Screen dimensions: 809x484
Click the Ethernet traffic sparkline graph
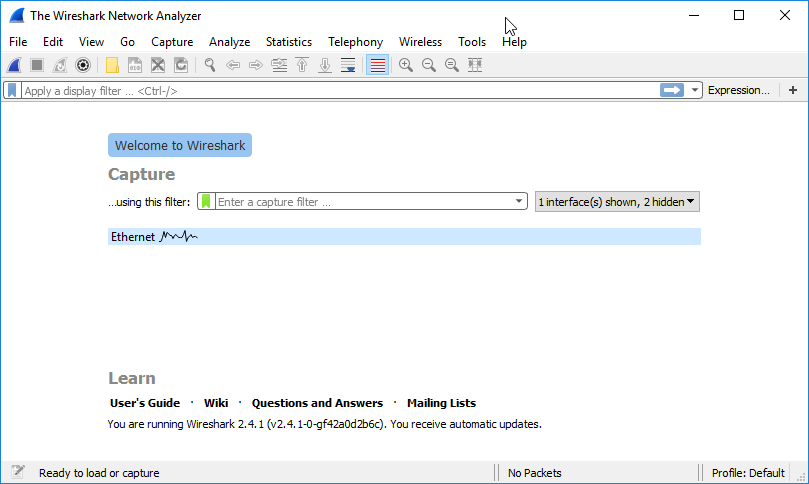click(x=179, y=236)
